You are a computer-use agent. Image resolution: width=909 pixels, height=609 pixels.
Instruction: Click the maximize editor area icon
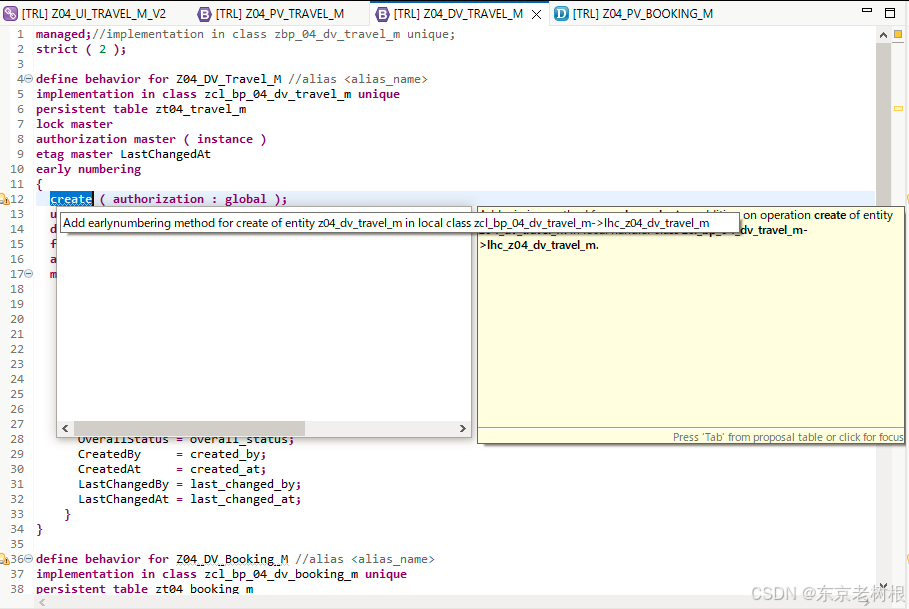click(x=888, y=10)
